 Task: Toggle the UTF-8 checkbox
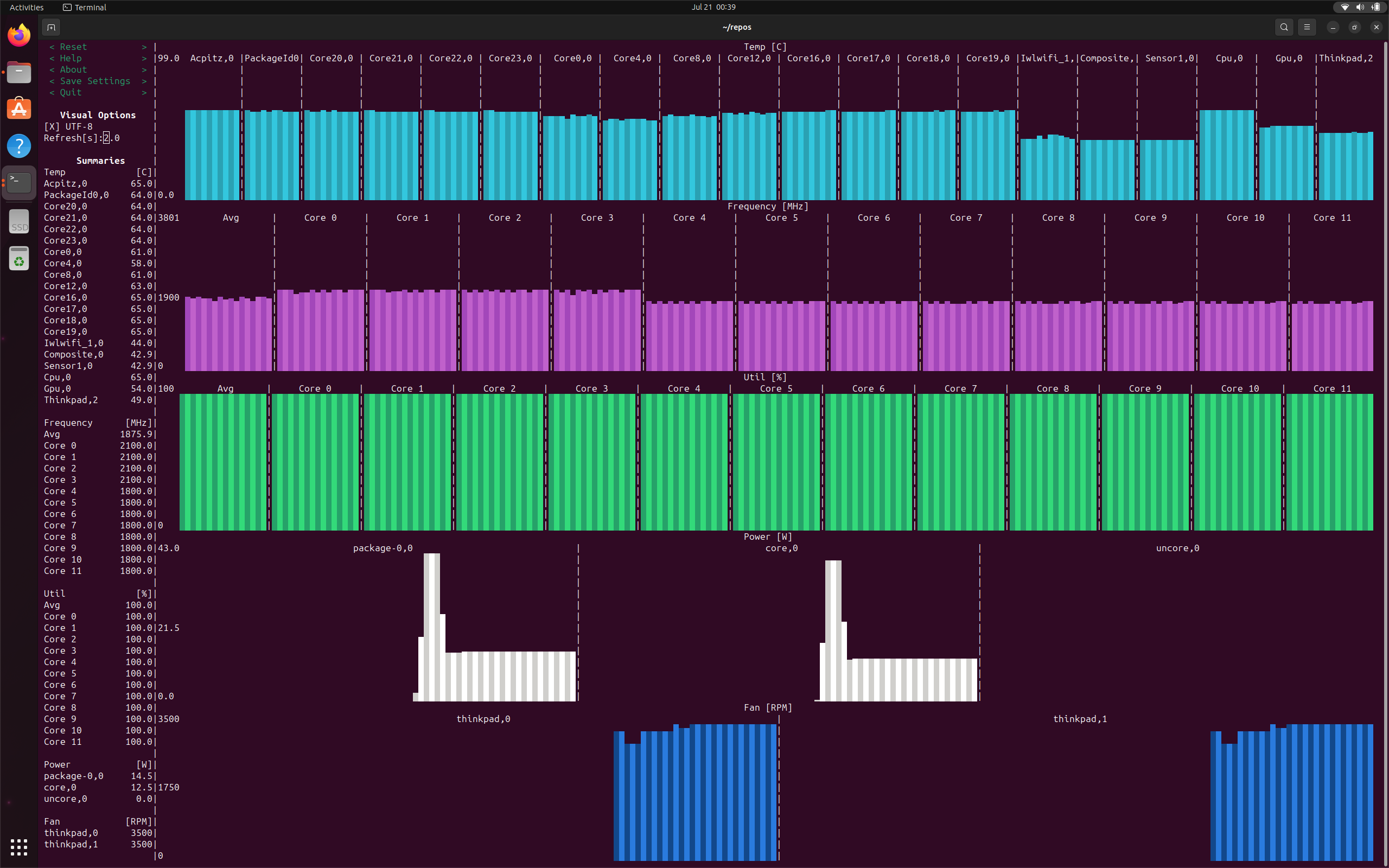click(52, 126)
